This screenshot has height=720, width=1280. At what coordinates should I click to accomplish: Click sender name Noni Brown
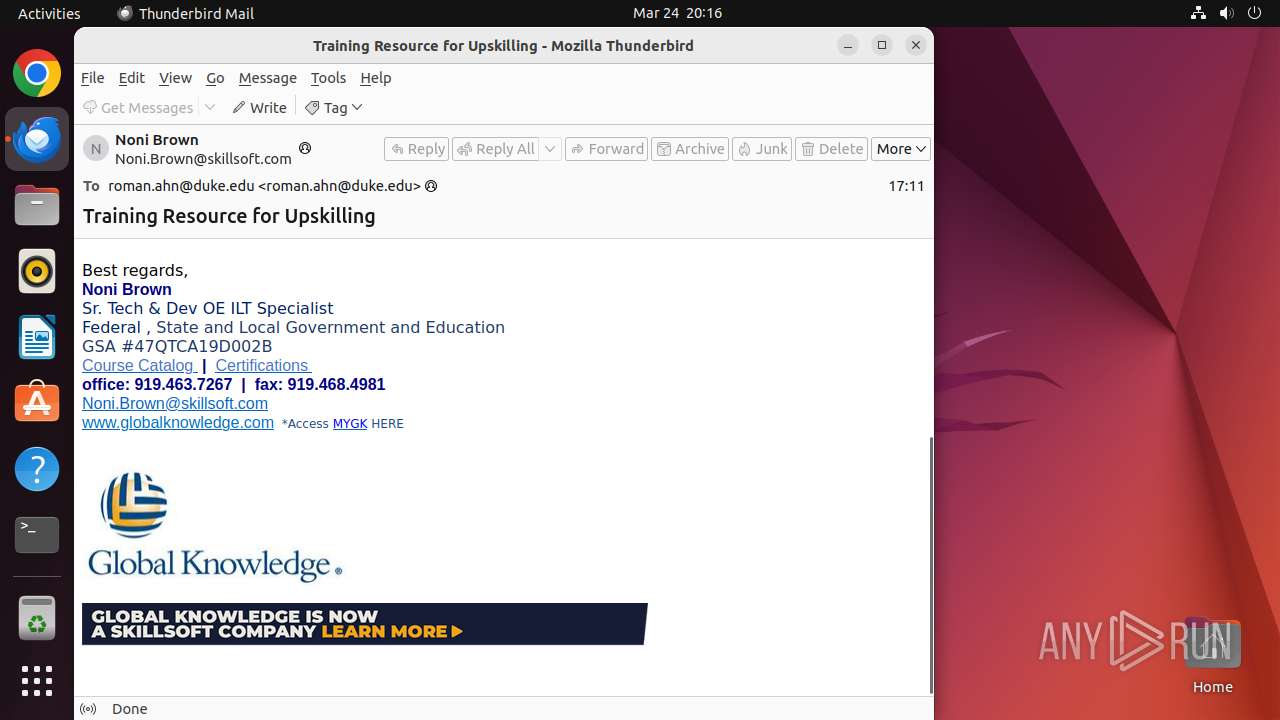(x=157, y=140)
